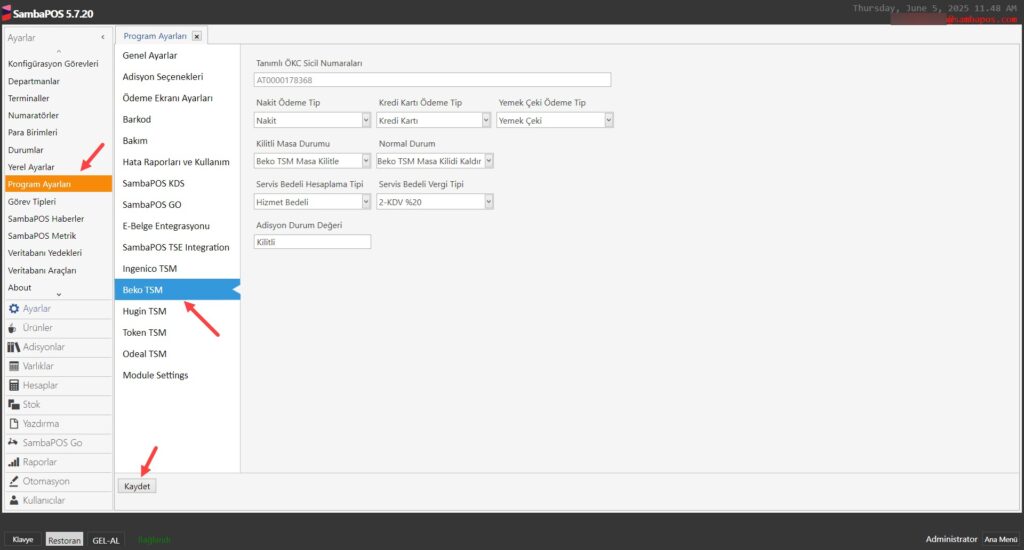Image resolution: width=1024 pixels, height=550 pixels.
Task: Click the GEL-AL department button
Action: (106, 540)
